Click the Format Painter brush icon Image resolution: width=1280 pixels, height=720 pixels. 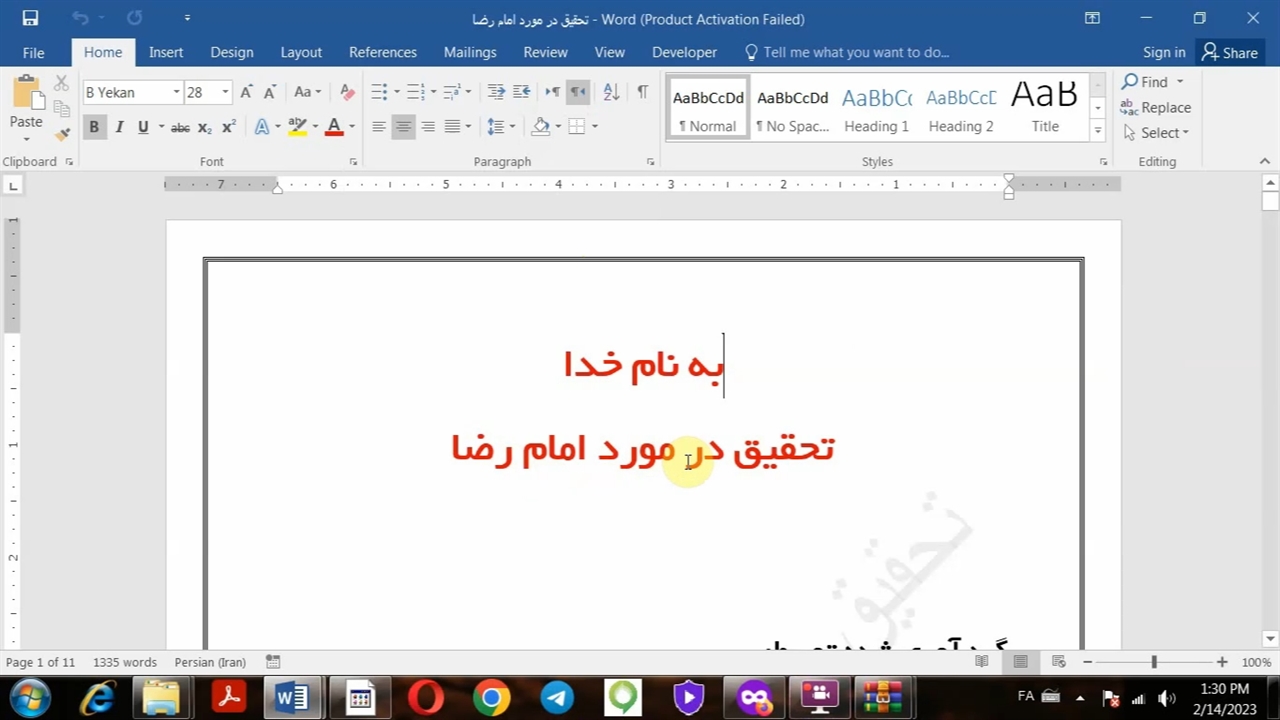(x=62, y=134)
